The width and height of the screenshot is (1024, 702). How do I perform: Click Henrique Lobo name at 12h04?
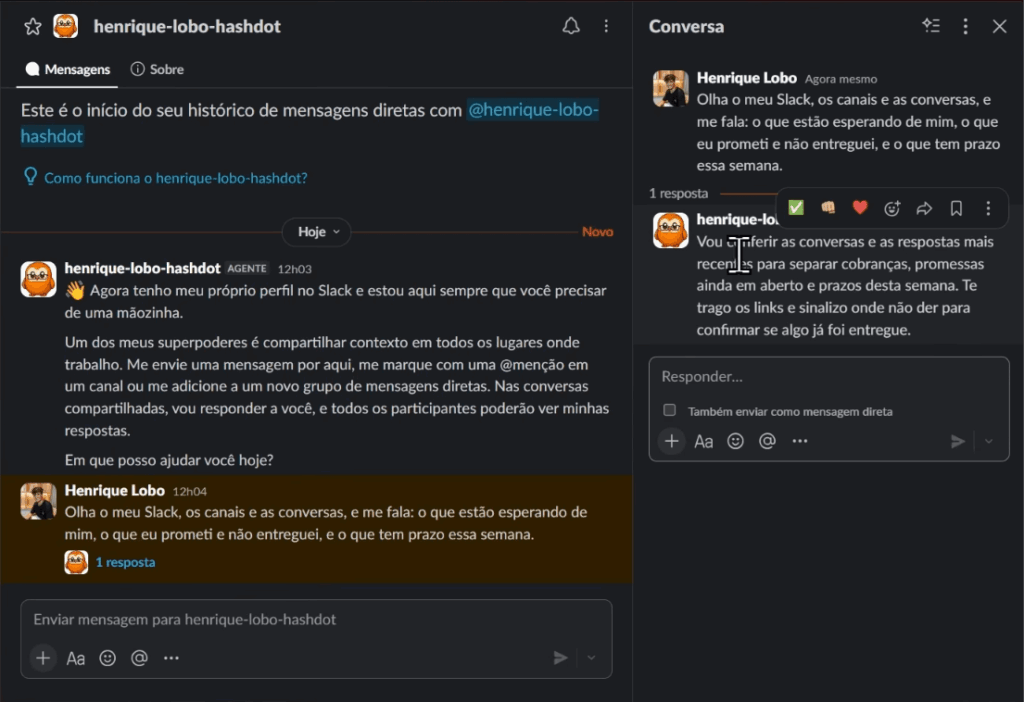point(114,490)
